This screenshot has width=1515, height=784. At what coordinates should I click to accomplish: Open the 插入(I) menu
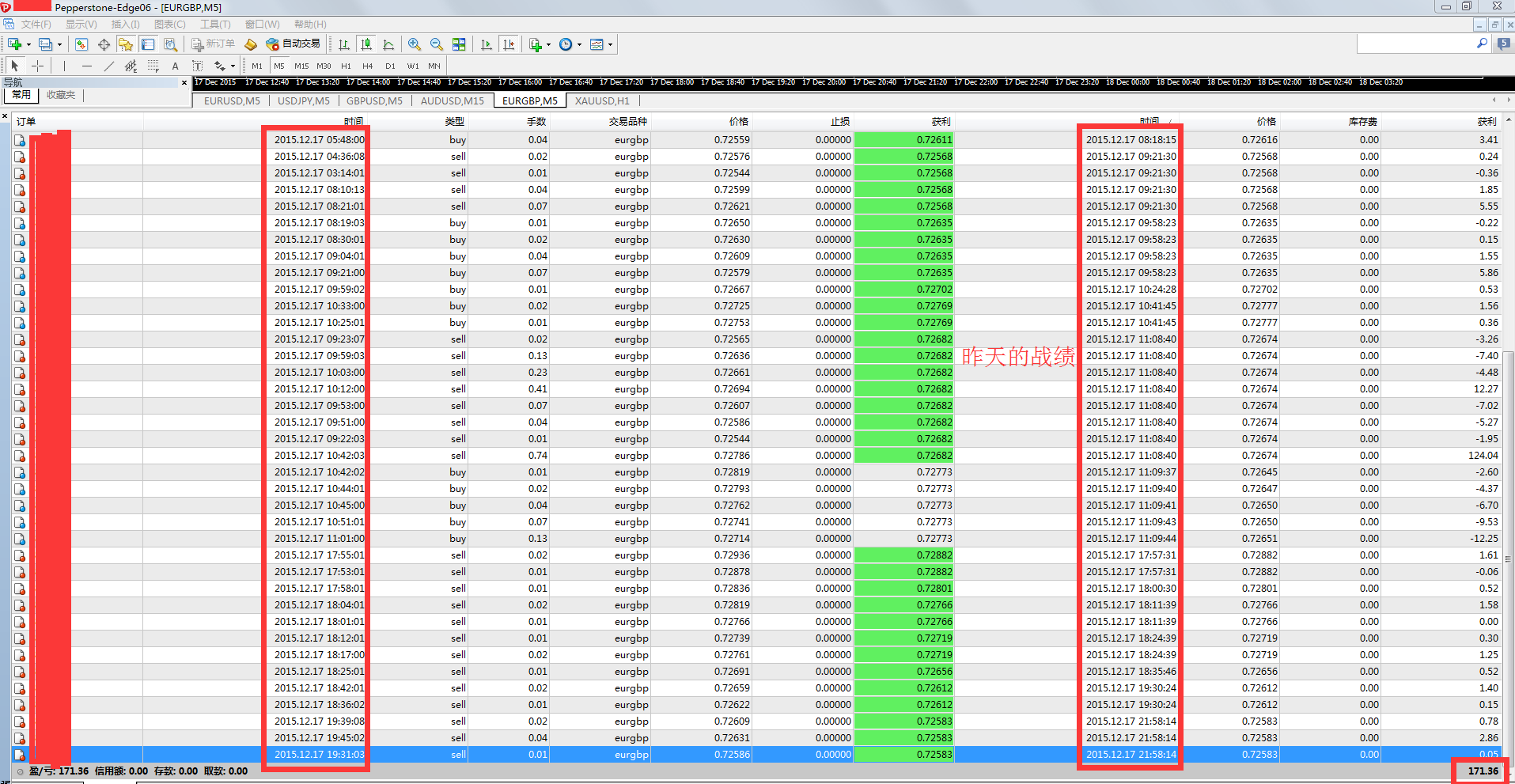tap(125, 25)
